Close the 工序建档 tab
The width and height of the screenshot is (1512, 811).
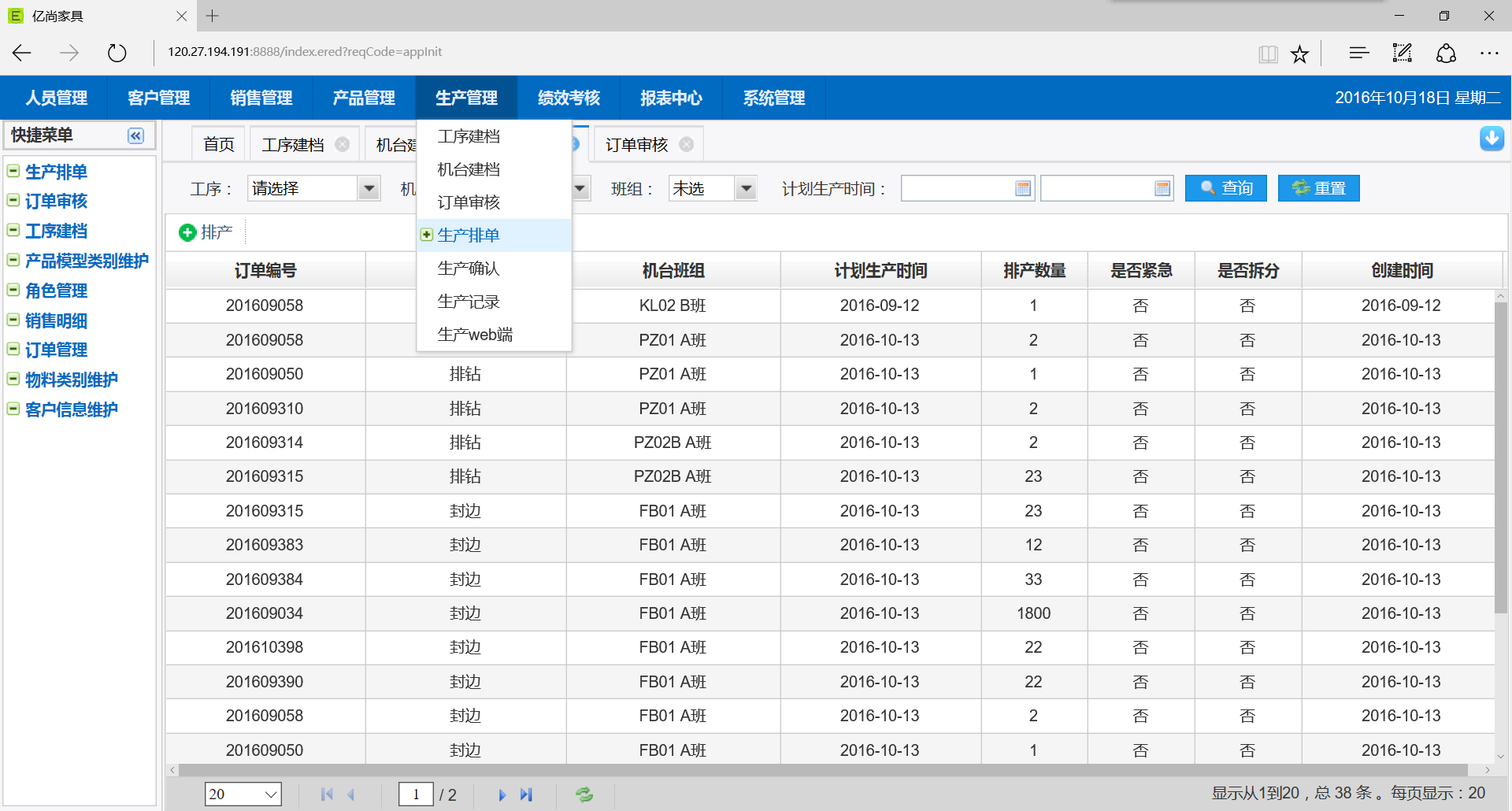343,145
